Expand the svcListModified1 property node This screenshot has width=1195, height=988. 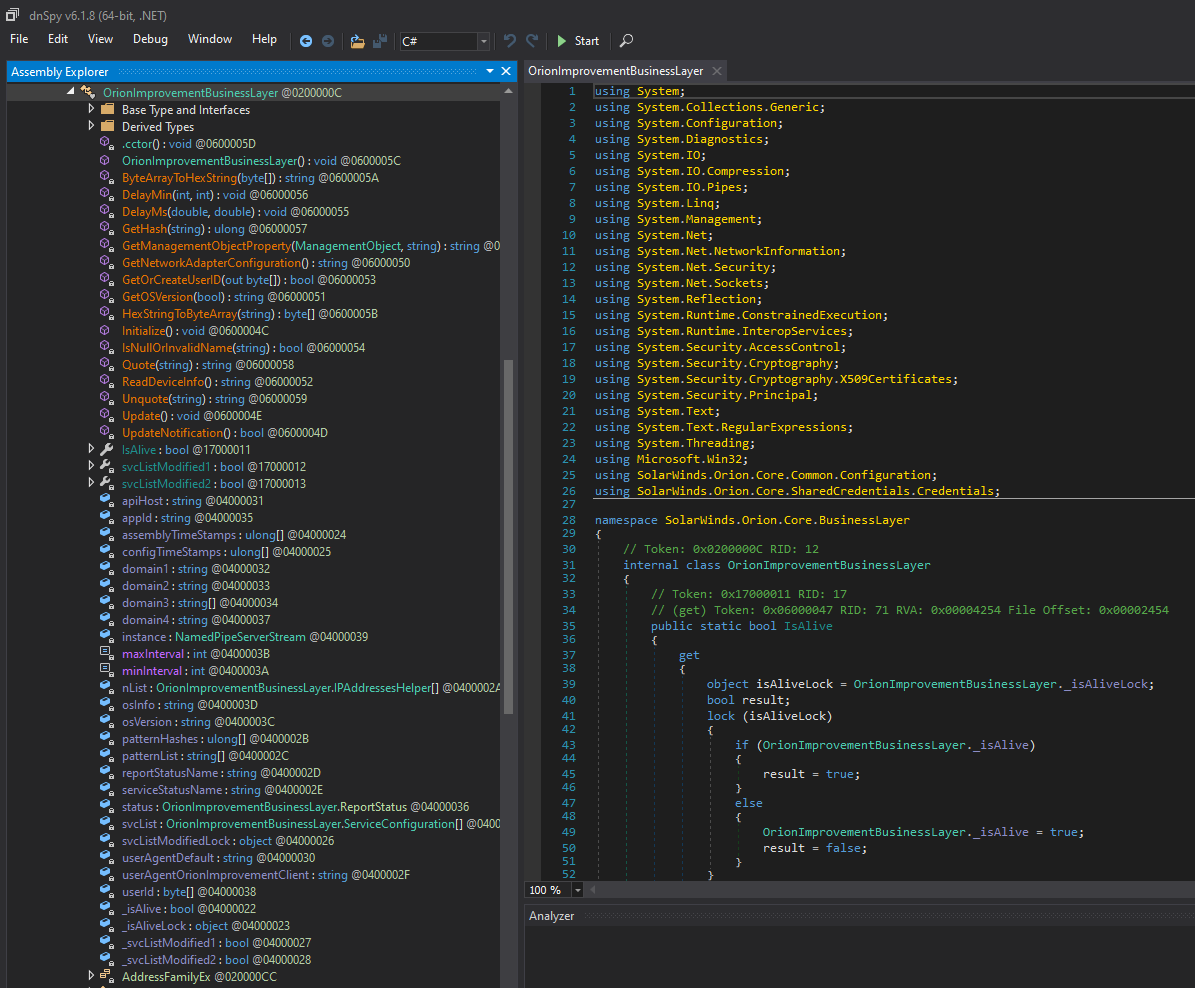[x=91, y=466]
